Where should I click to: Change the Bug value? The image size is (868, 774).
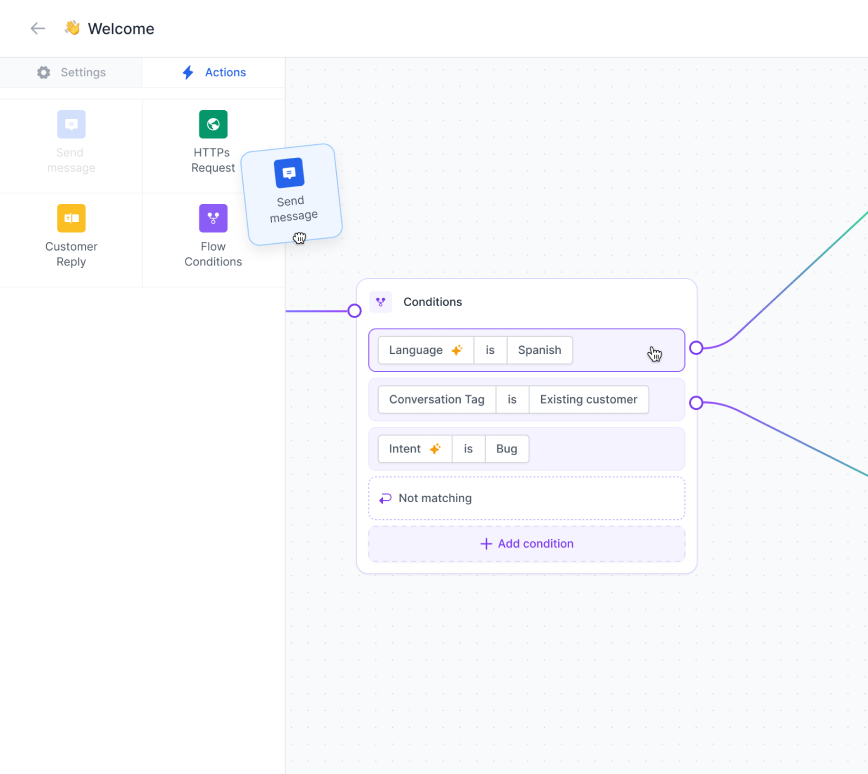(507, 448)
